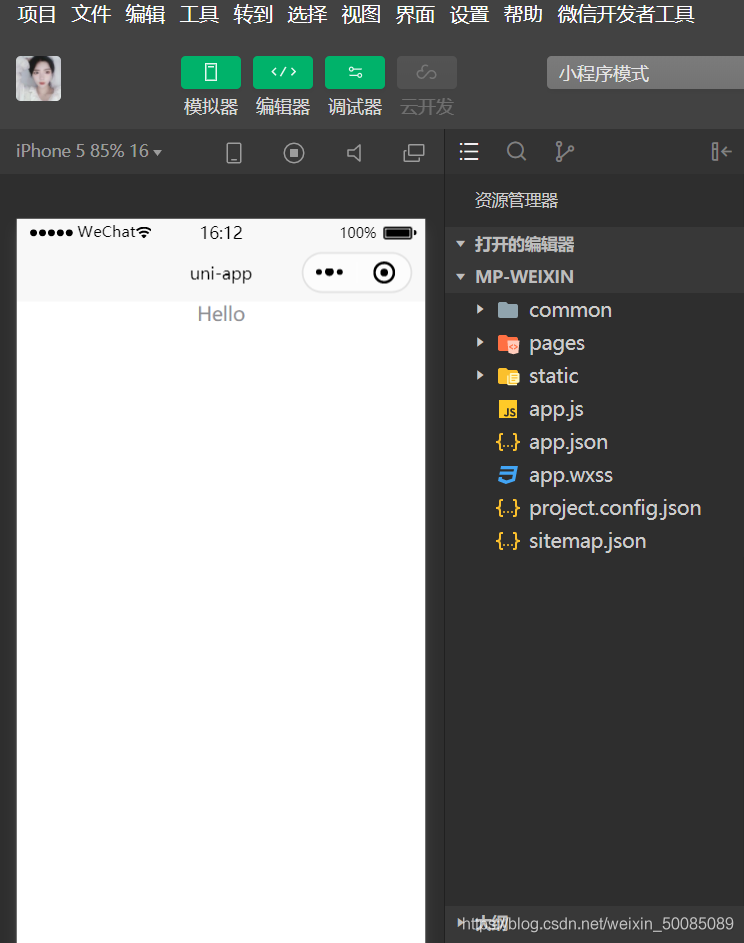Open the 设置 menu
Image resolution: width=744 pixels, height=943 pixels.
469,14
